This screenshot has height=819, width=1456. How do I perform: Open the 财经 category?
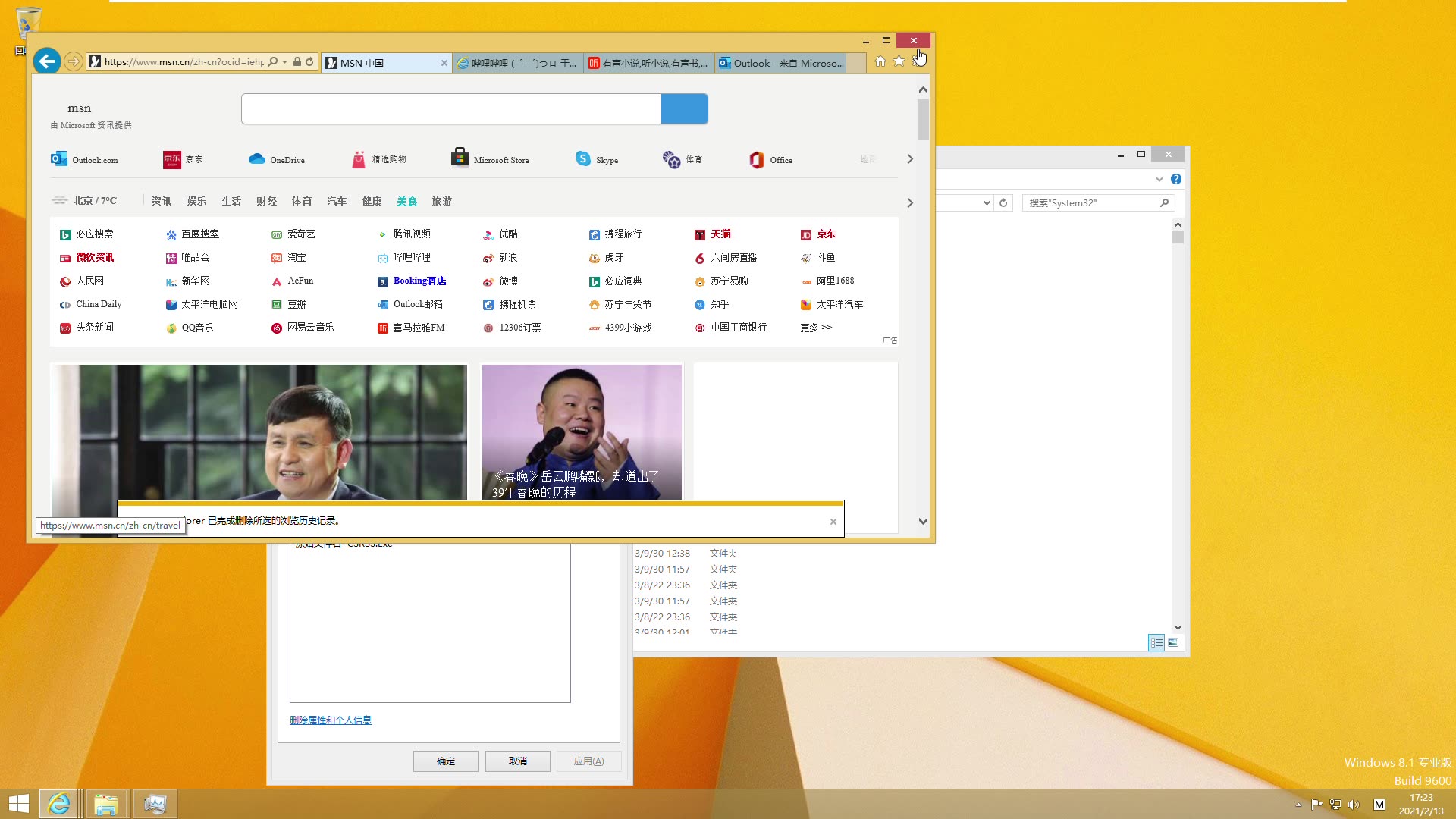tap(266, 201)
